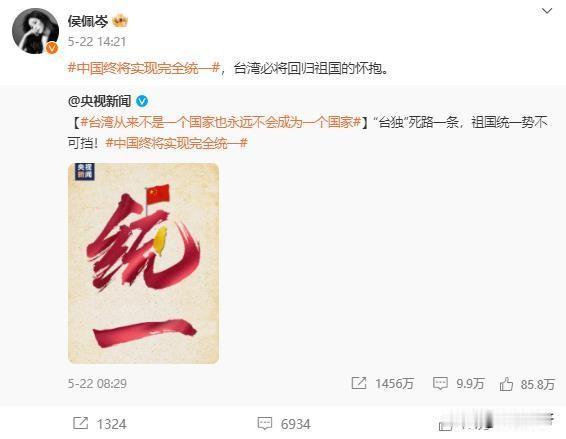This screenshot has width=566, height=439.
Task: Click the crown membership badge icon
Action: 120,21
